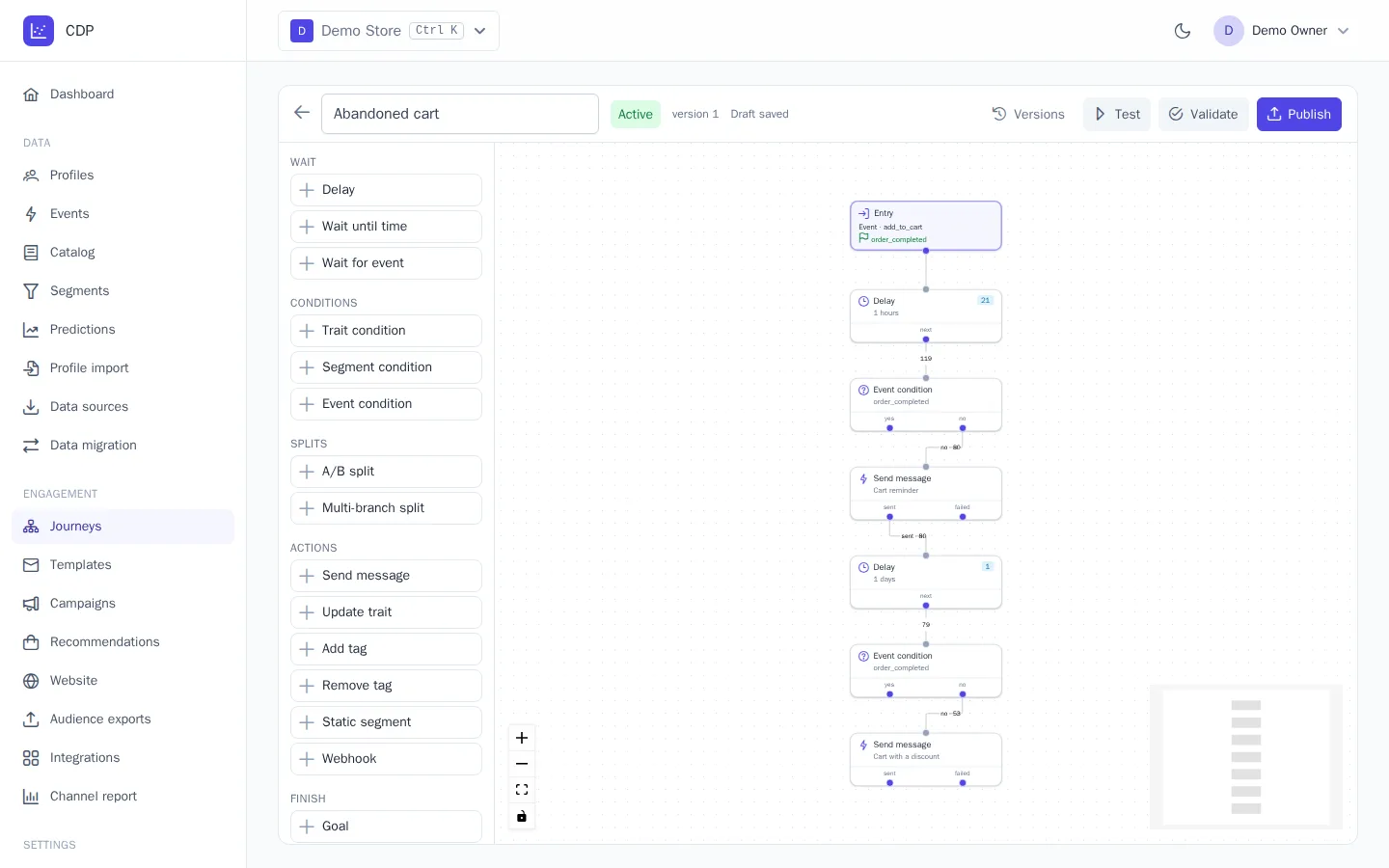Click the canvas minimap thumbnail
Image resolution: width=1389 pixels, height=868 pixels.
1246,757
